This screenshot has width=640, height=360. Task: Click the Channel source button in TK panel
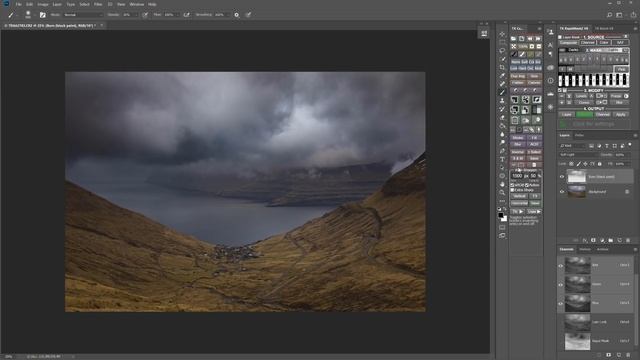(x=588, y=42)
